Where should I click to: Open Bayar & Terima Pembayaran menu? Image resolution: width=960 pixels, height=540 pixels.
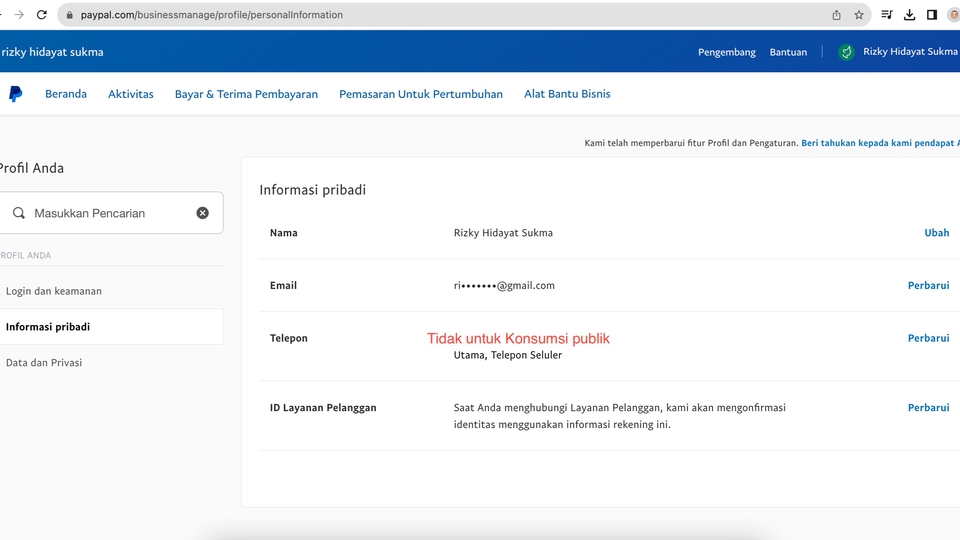[x=246, y=94]
